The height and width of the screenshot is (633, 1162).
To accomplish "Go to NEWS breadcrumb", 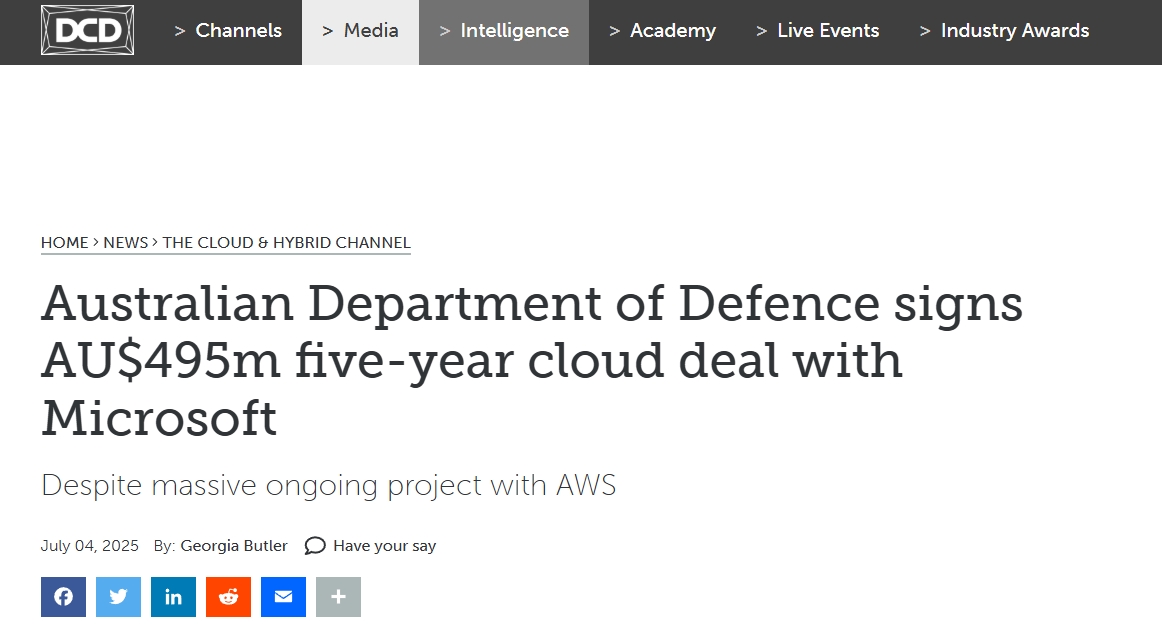I will pyautogui.click(x=125, y=242).
